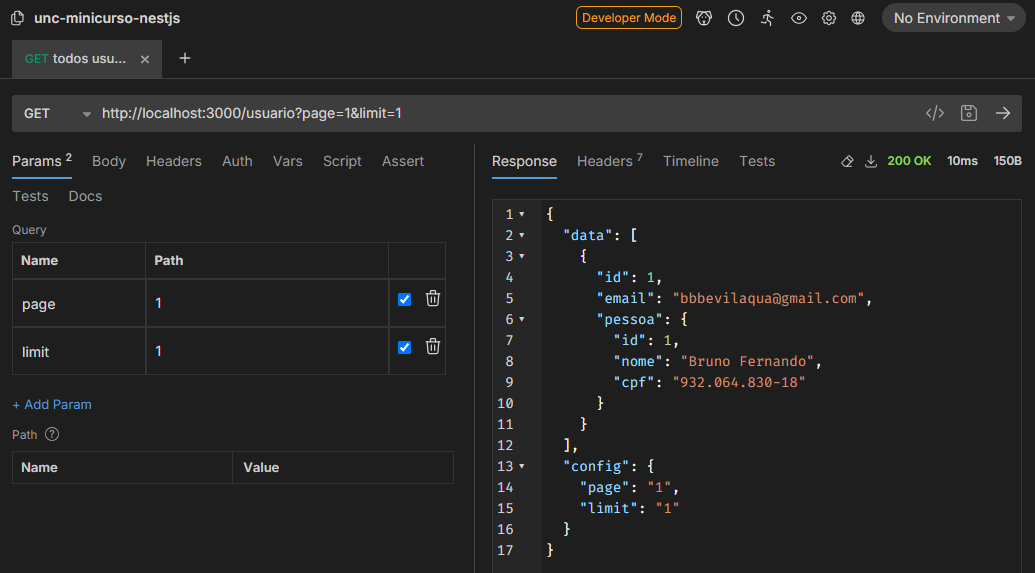The image size is (1035, 573).
Task: Uncheck the page query parameter checkbox
Action: tap(404, 299)
